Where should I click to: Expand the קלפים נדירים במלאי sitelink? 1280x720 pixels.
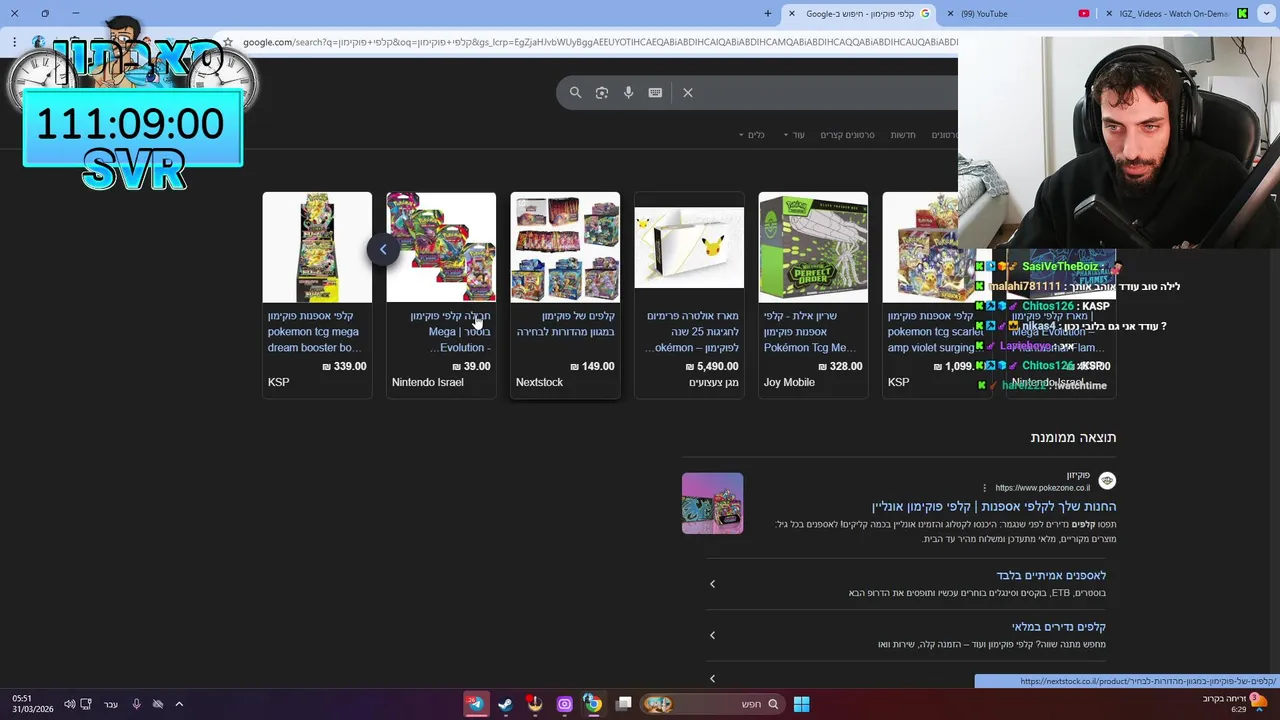pos(712,635)
